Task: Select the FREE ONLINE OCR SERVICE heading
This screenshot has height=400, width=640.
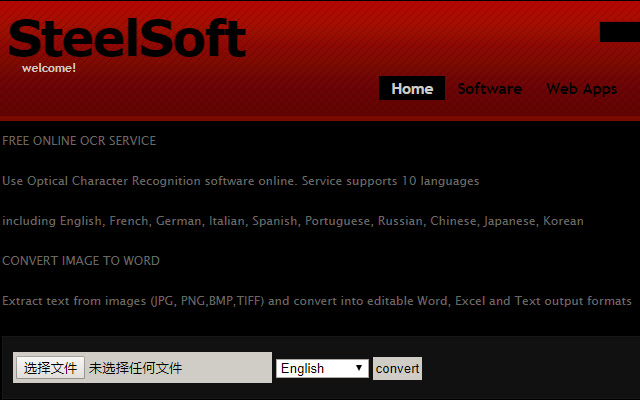Action: 79,141
